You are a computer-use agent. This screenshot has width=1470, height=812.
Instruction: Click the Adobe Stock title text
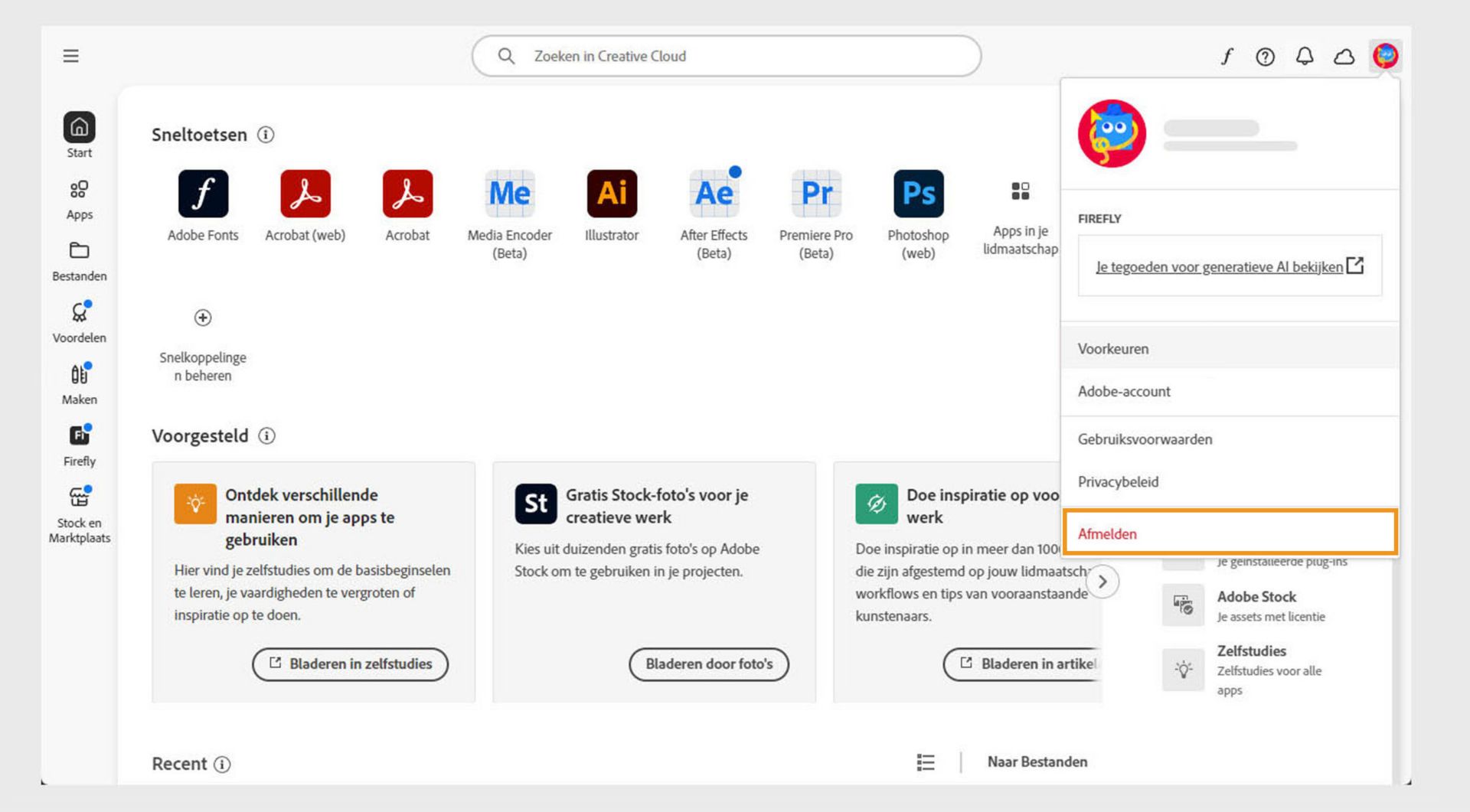pyautogui.click(x=1256, y=597)
